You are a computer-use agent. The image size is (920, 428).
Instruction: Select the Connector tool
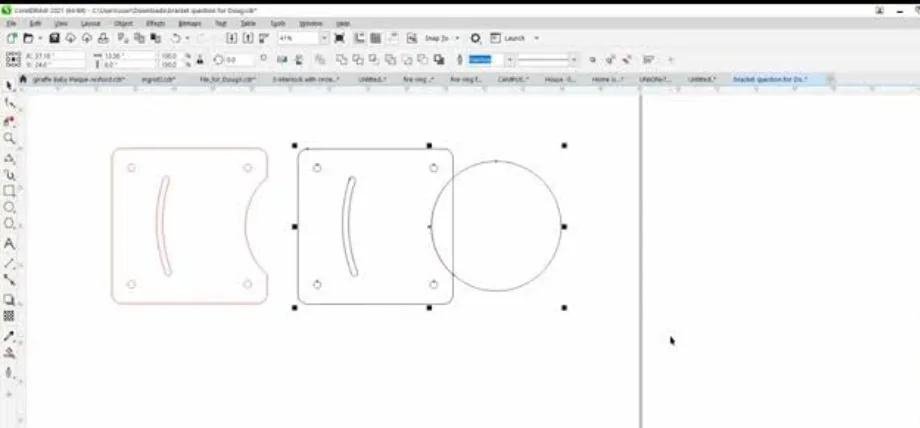(x=9, y=279)
